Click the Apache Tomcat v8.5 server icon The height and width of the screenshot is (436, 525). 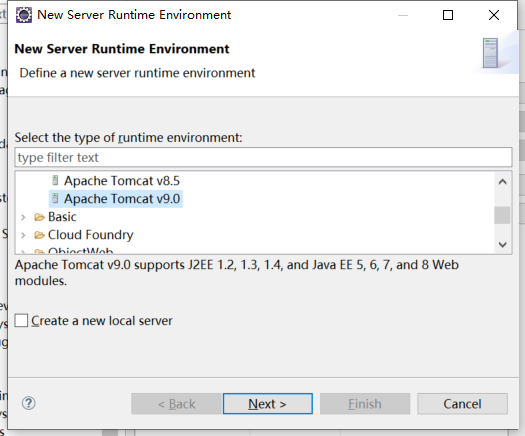(x=55, y=180)
